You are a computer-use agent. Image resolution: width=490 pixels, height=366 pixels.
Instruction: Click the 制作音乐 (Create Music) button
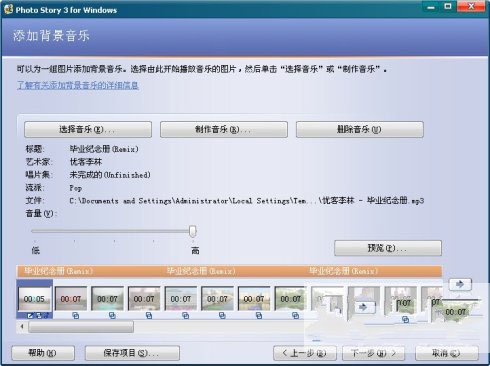click(x=224, y=129)
